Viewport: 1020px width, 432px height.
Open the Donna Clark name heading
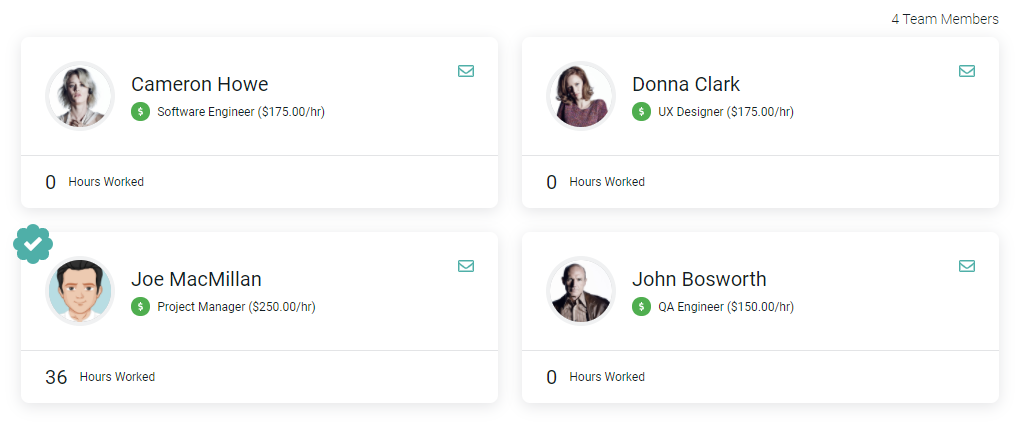[686, 84]
